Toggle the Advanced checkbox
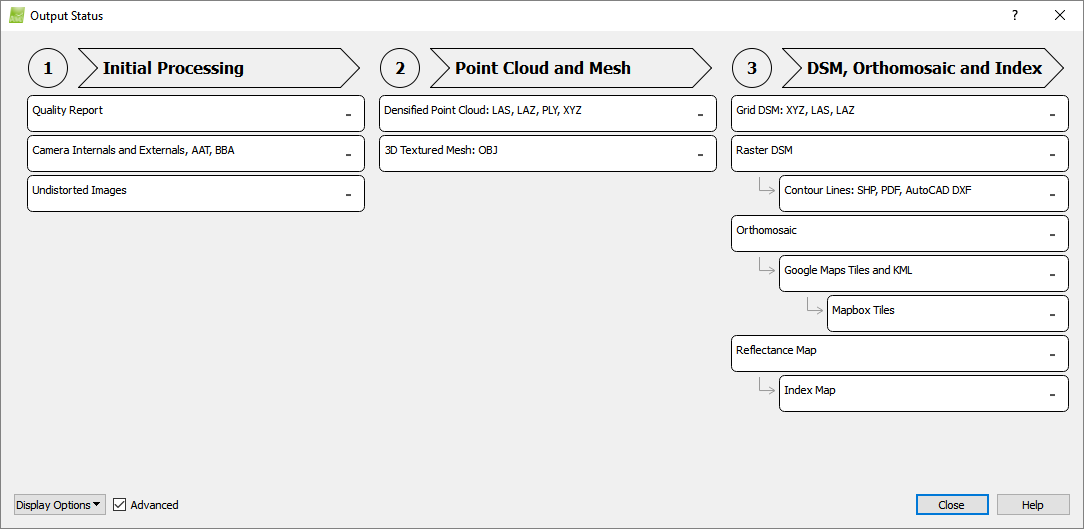Screen dimensions: 1084x529 click(120, 505)
